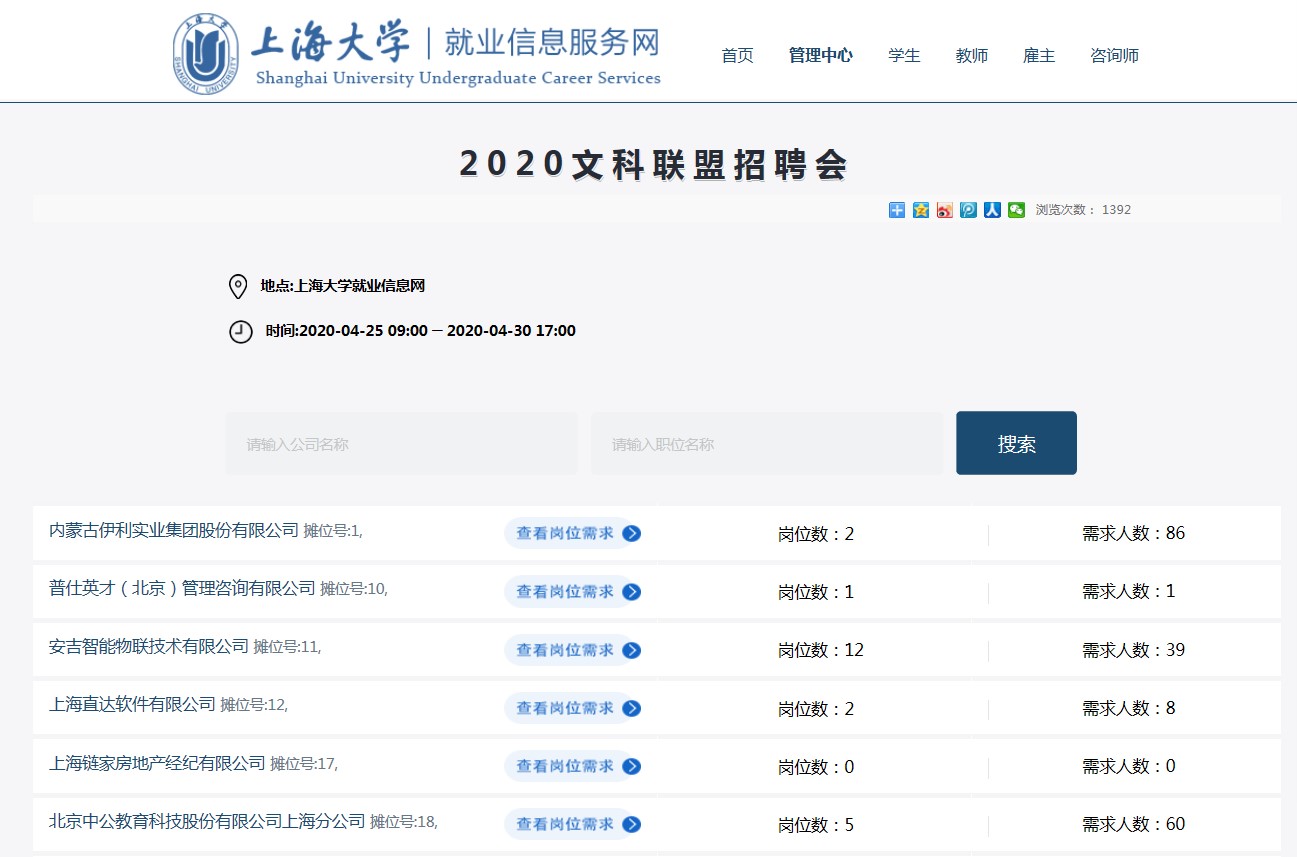
Task: Open 普仕英才（北京）管理咨询有限公司 company link
Action: tap(182, 589)
